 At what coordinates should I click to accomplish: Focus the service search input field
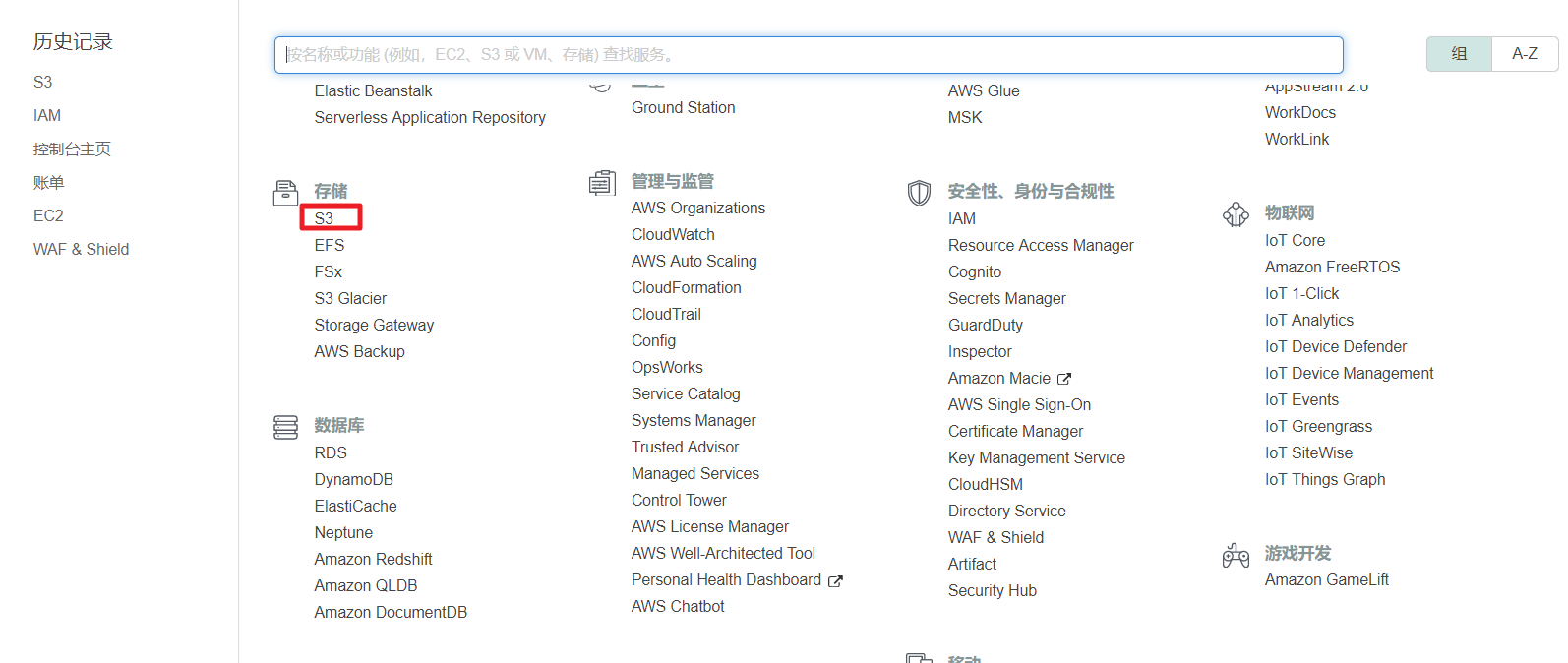pos(807,55)
